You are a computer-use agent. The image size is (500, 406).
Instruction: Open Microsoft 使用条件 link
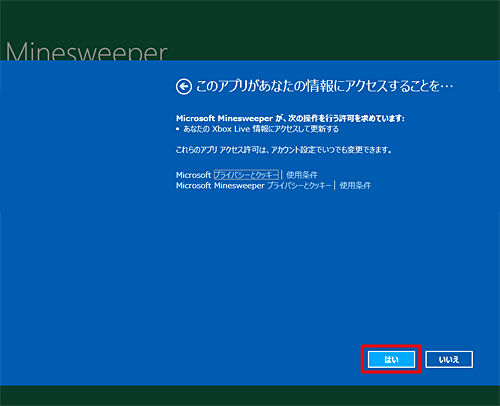[302, 175]
